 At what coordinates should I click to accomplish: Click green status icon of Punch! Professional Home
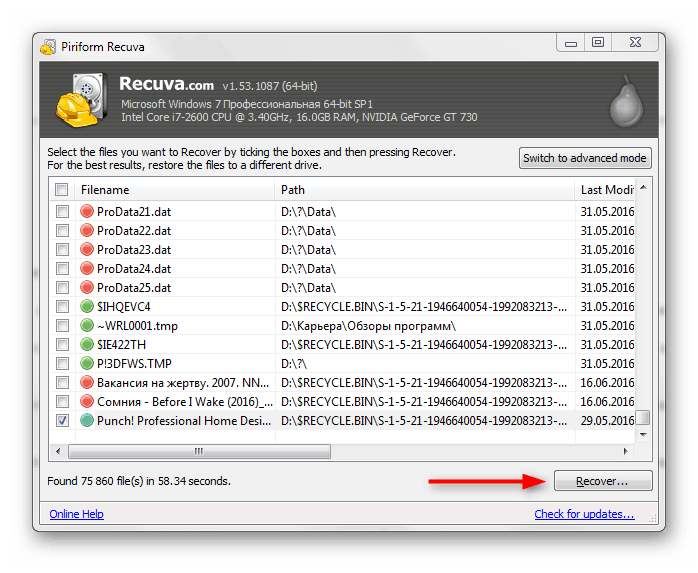click(87, 420)
